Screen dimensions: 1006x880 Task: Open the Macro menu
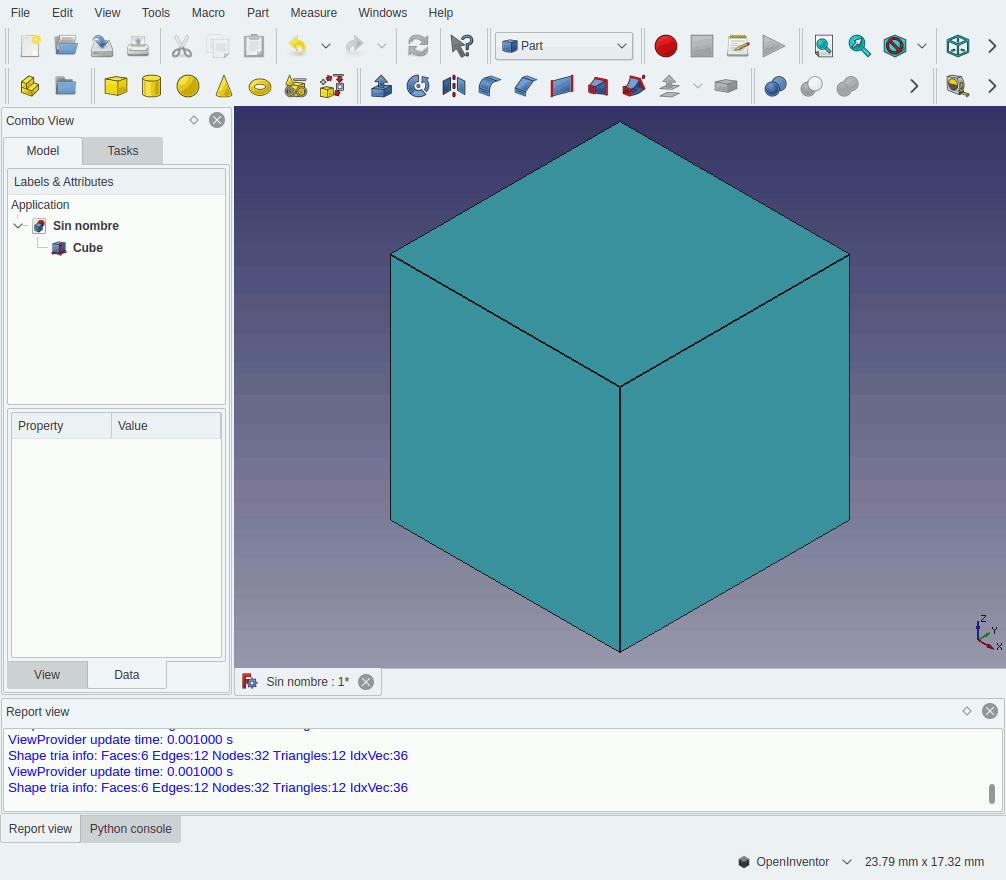point(208,13)
